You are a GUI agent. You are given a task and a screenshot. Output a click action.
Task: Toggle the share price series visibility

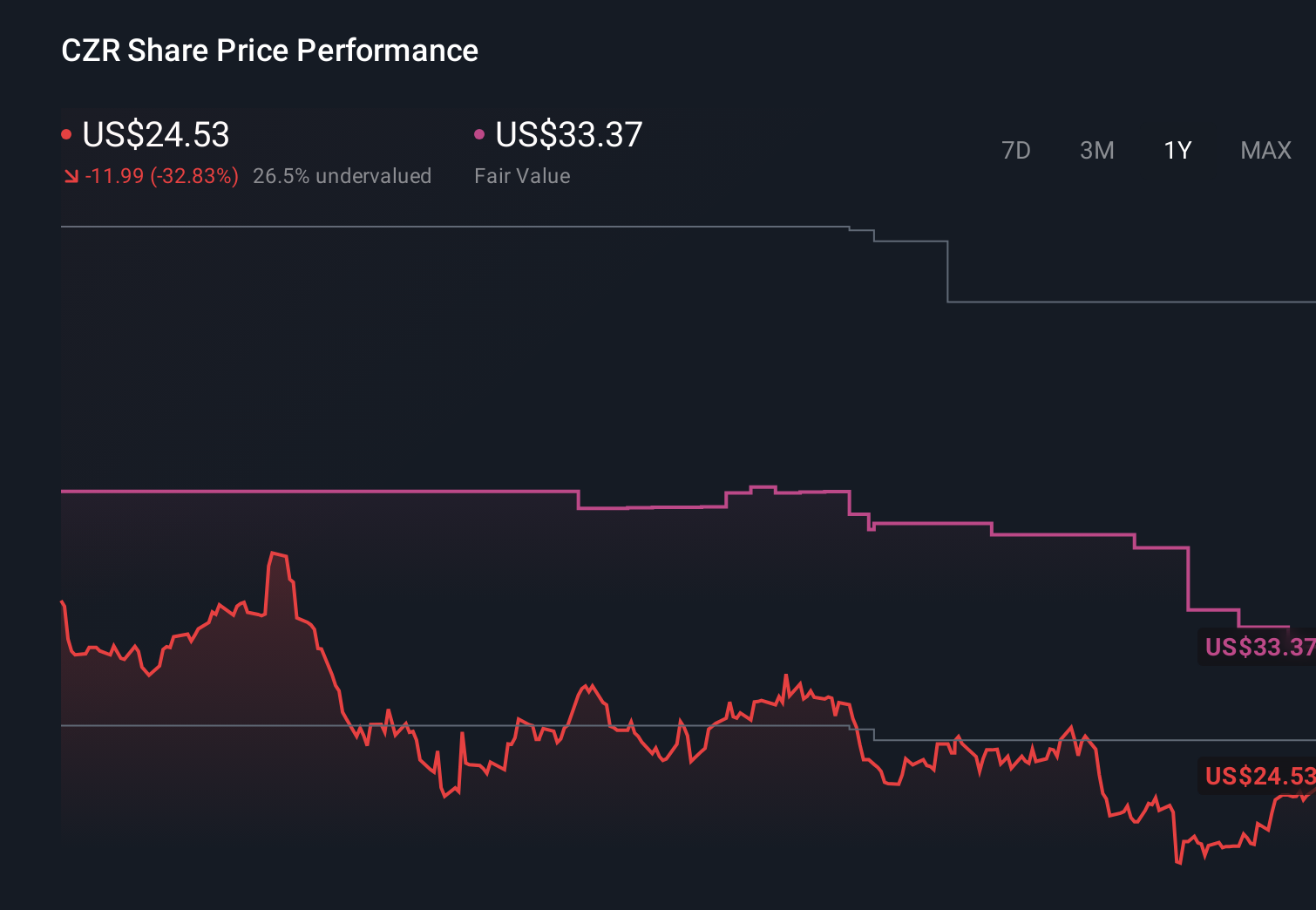click(155, 135)
